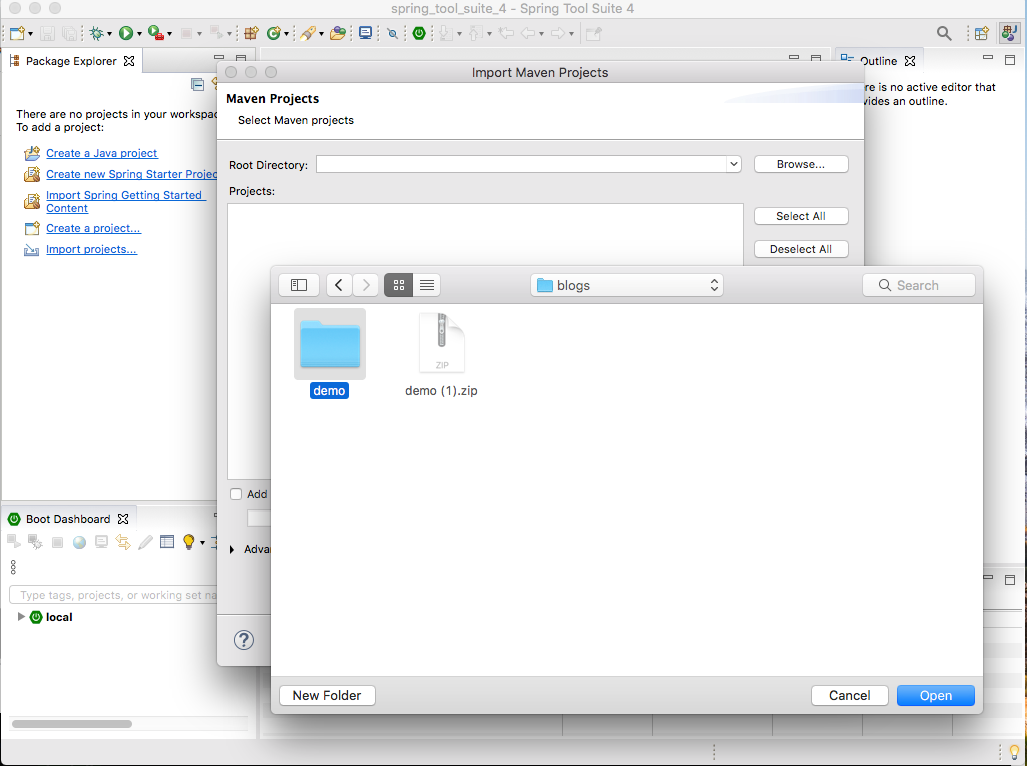Select the demo (1).zip file
Screen dimensions: 1027x766
(x=441, y=355)
